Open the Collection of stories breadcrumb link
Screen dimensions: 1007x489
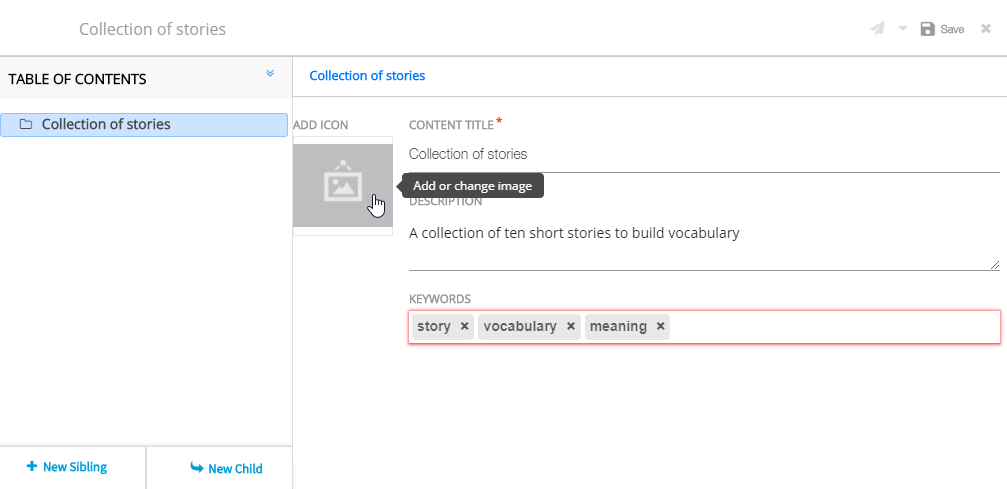367,76
